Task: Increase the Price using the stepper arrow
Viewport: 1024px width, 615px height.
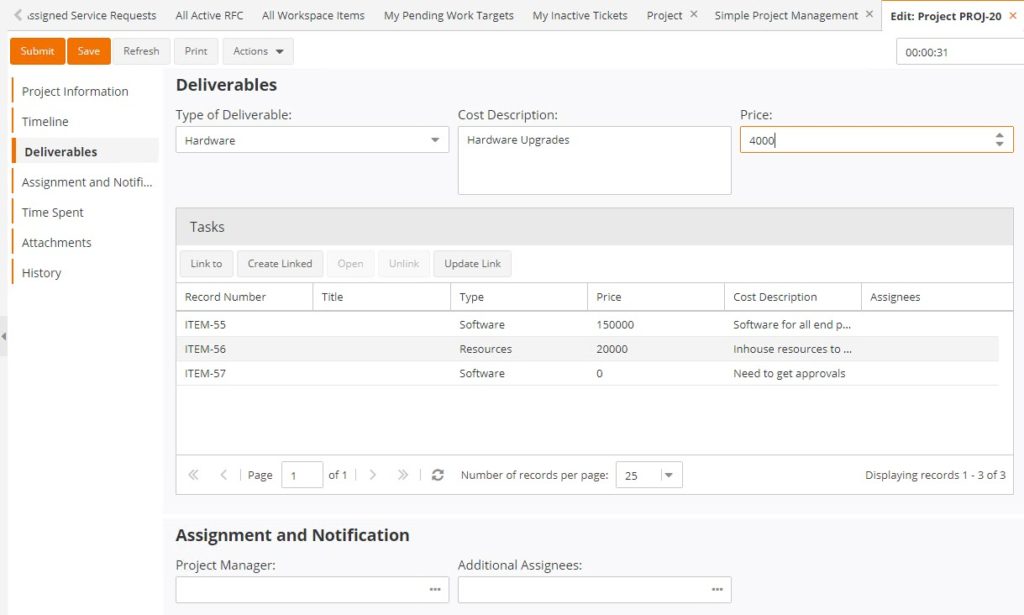Action: coord(999,136)
